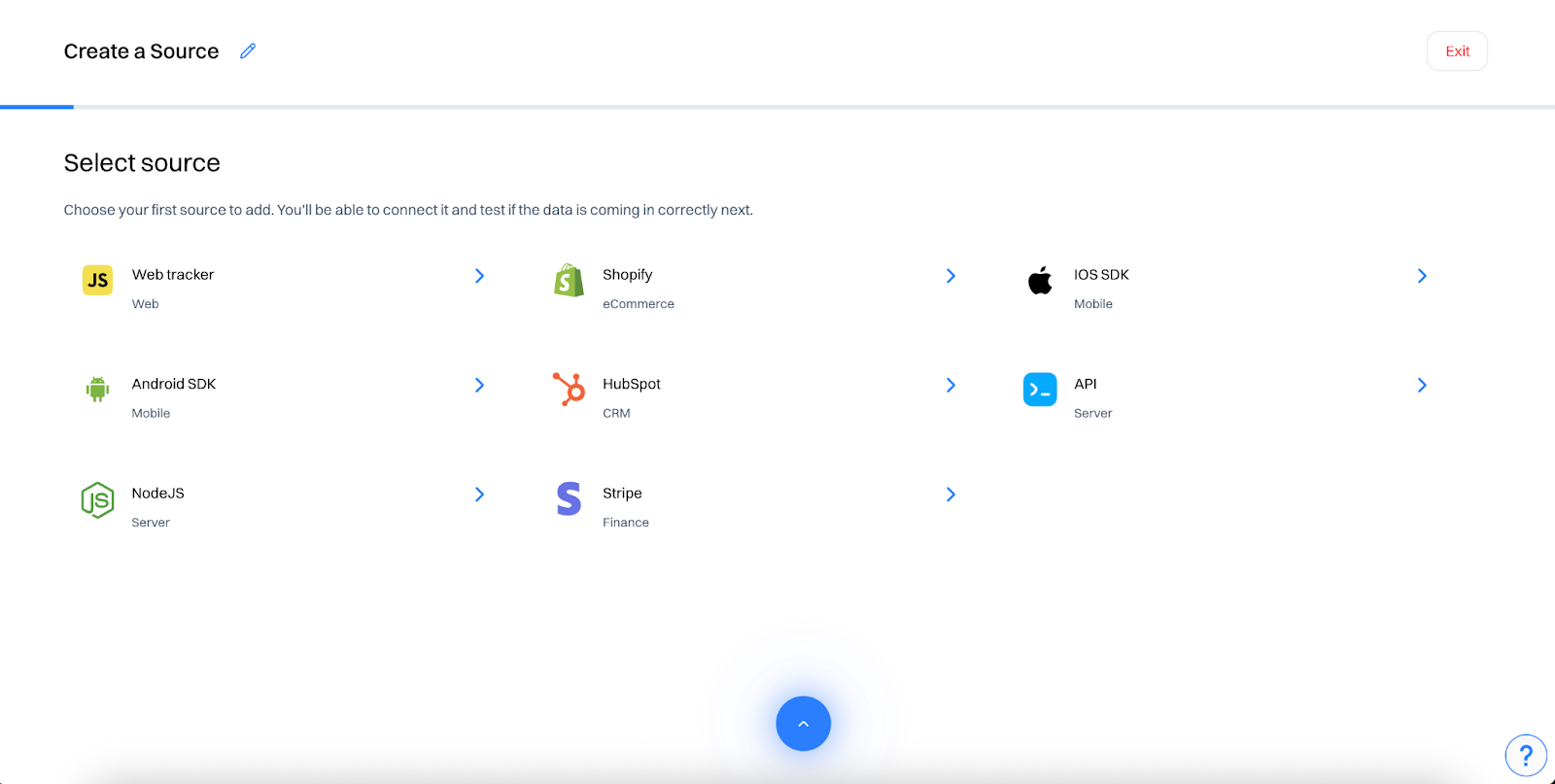Click the Stripe row chevron arrow

(950, 494)
